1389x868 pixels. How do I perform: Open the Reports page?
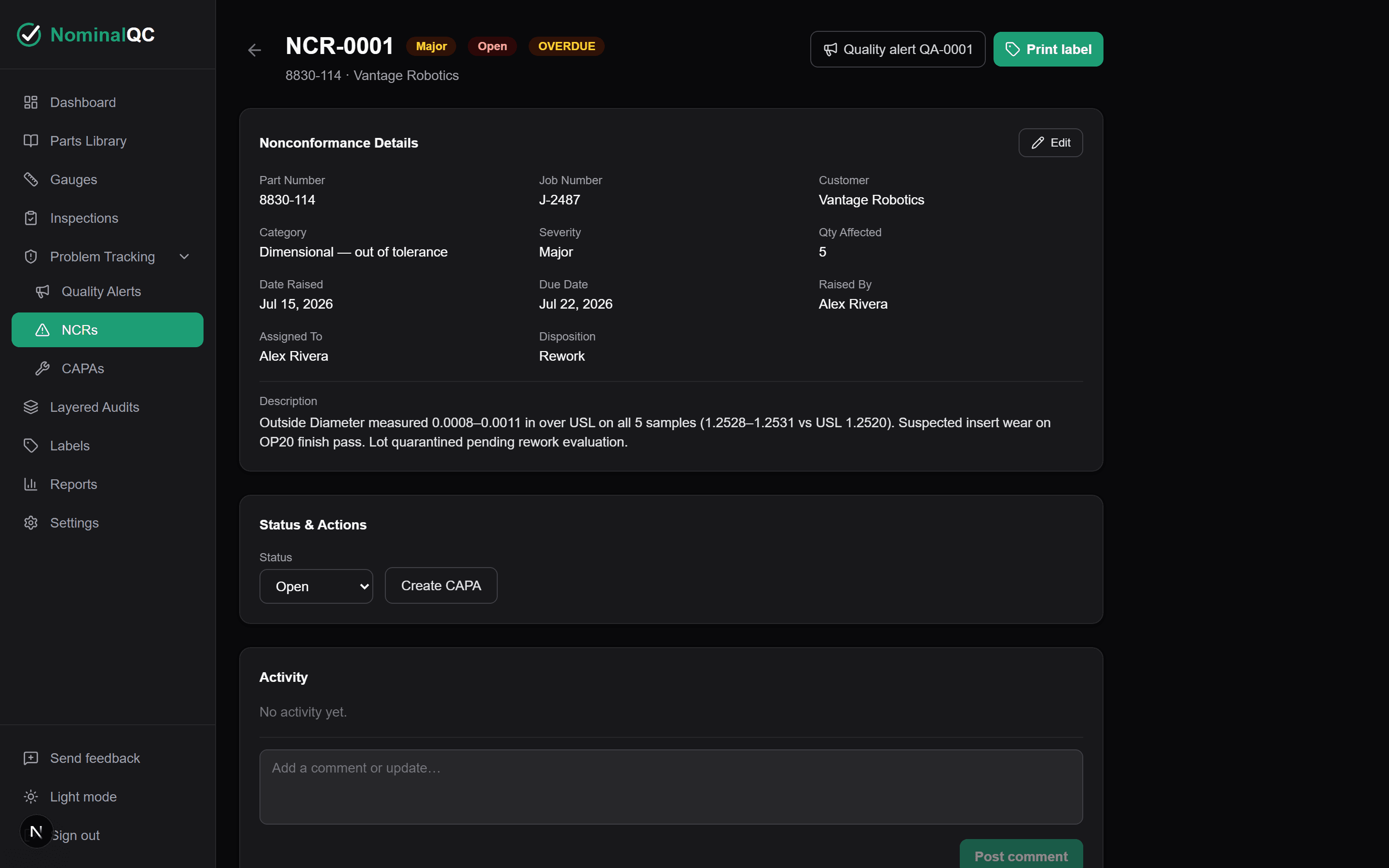[x=108, y=484]
